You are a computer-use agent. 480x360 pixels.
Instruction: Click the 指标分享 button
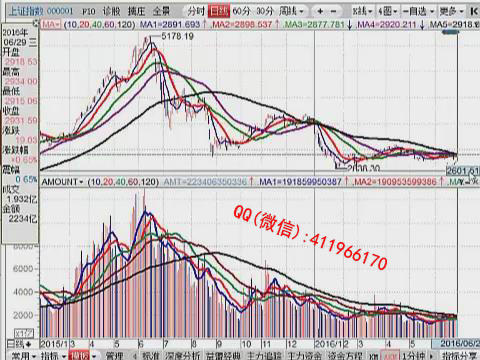pyautogui.click(x=460, y=355)
